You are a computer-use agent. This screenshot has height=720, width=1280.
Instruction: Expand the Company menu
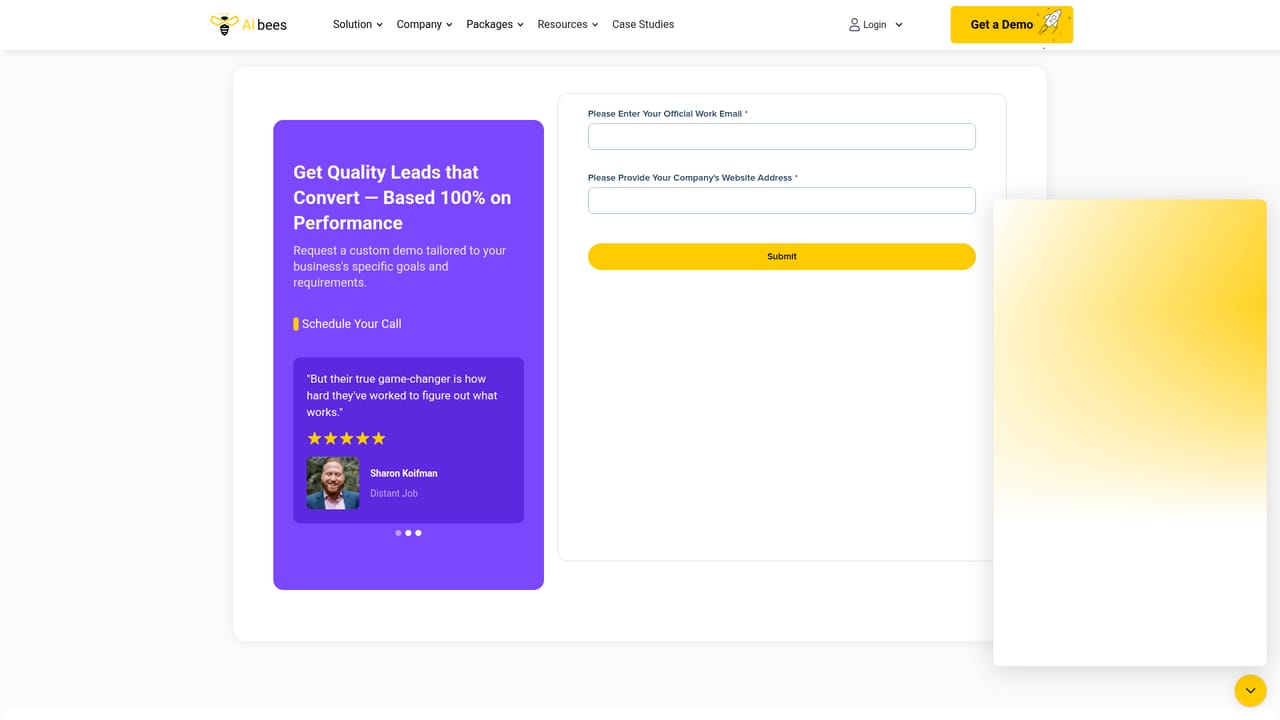424,24
